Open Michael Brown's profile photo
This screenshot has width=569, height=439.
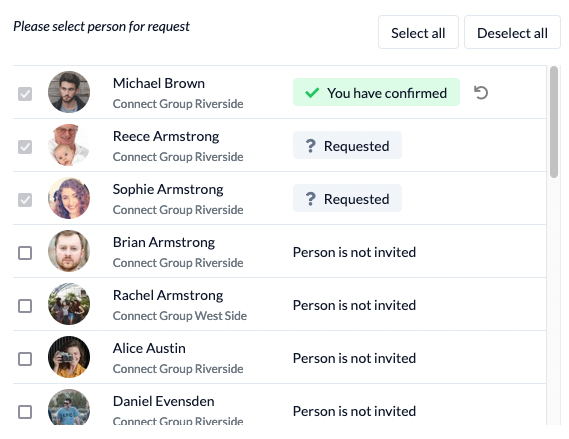click(x=69, y=92)
